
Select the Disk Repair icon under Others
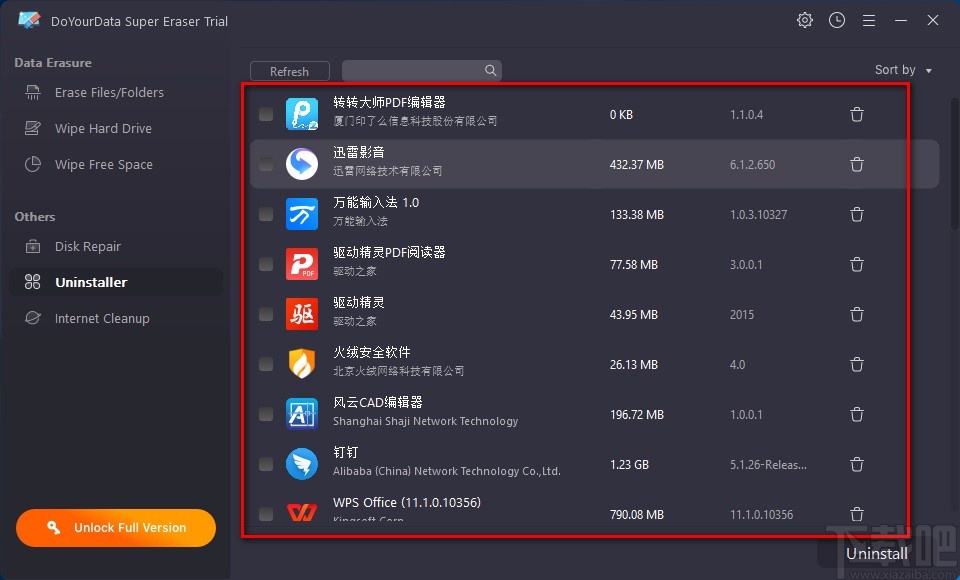(x=31, y=246)
